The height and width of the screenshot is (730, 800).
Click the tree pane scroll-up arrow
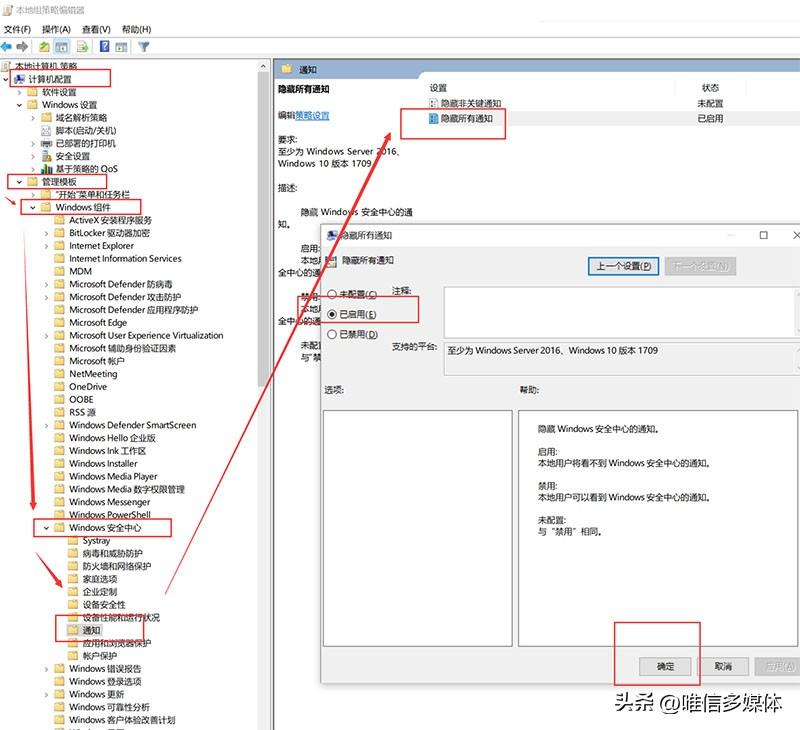point(263,66)
